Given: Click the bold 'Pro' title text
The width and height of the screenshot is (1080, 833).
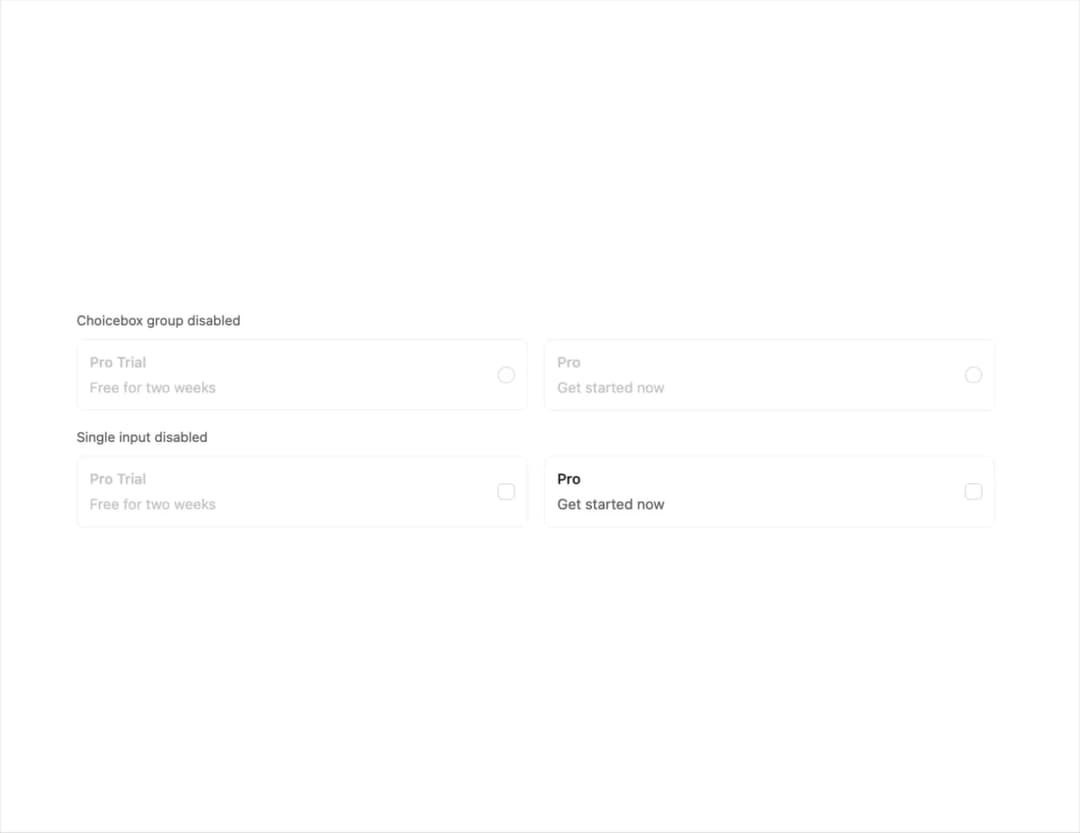Looking at the screenshot, I should (x=568, y=479).
